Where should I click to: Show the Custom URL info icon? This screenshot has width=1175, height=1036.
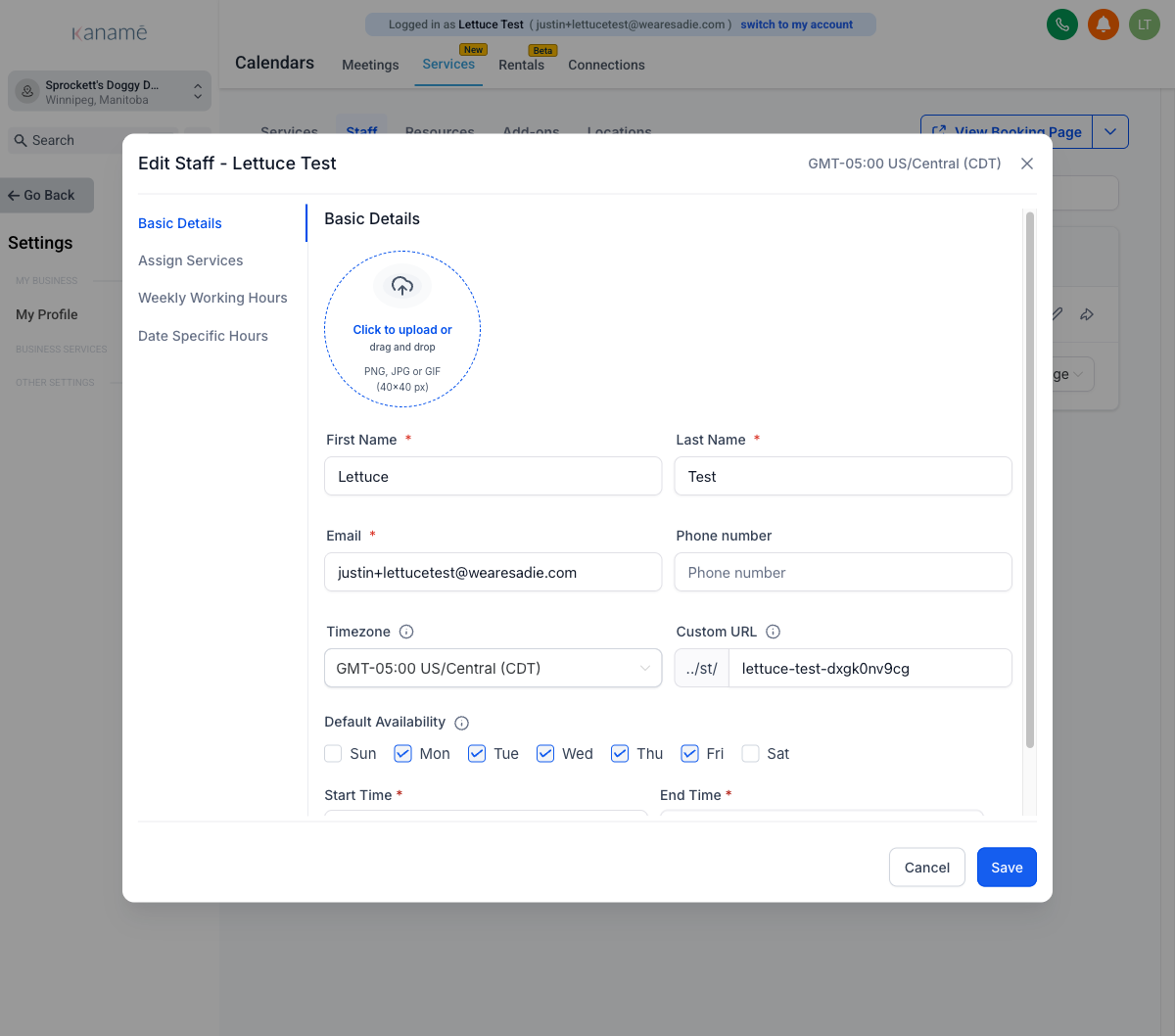coord(773,632)
